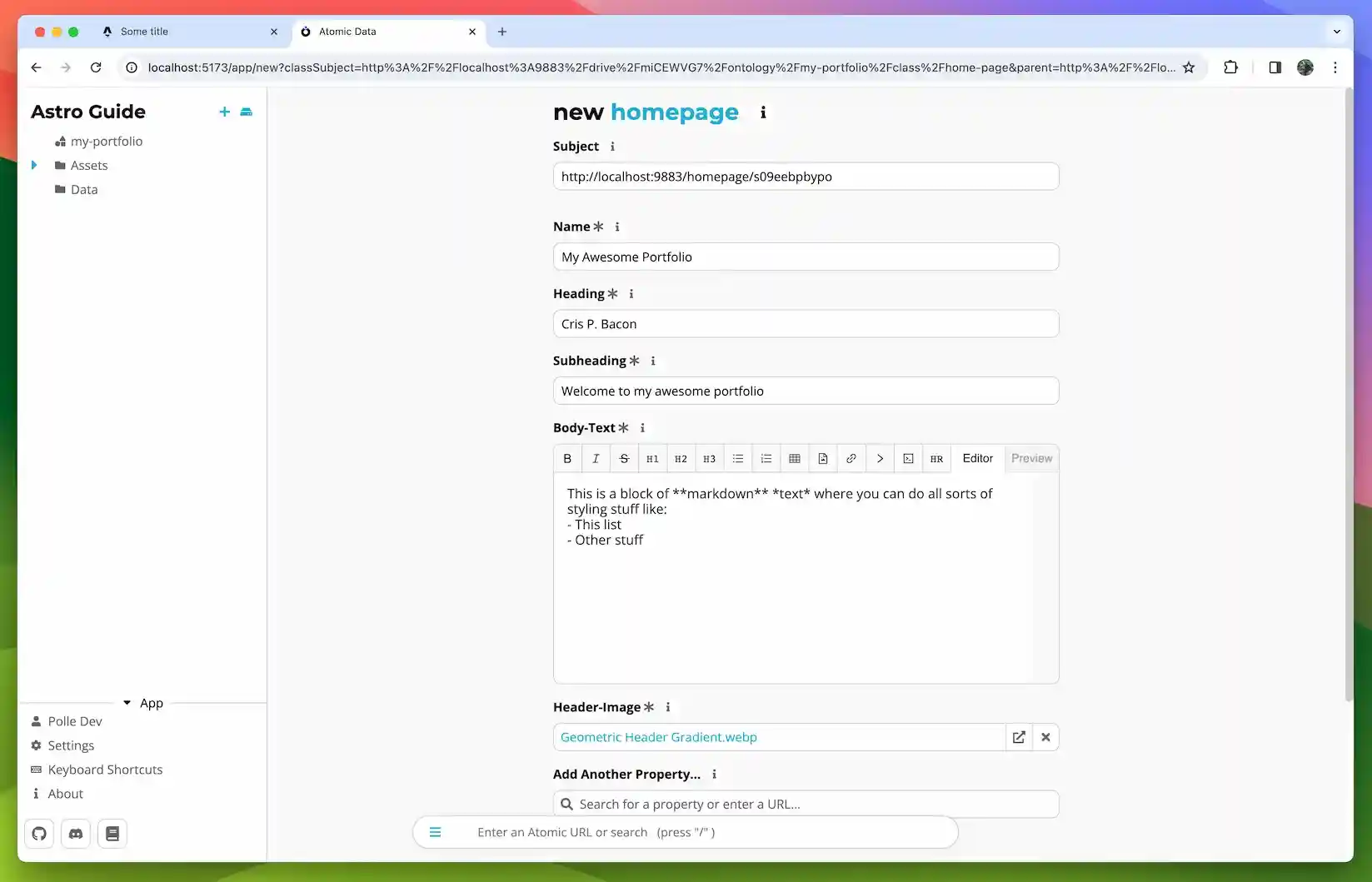Focus the Subject URL input field
Screen dimensions: 1372x882
point(806,177)
